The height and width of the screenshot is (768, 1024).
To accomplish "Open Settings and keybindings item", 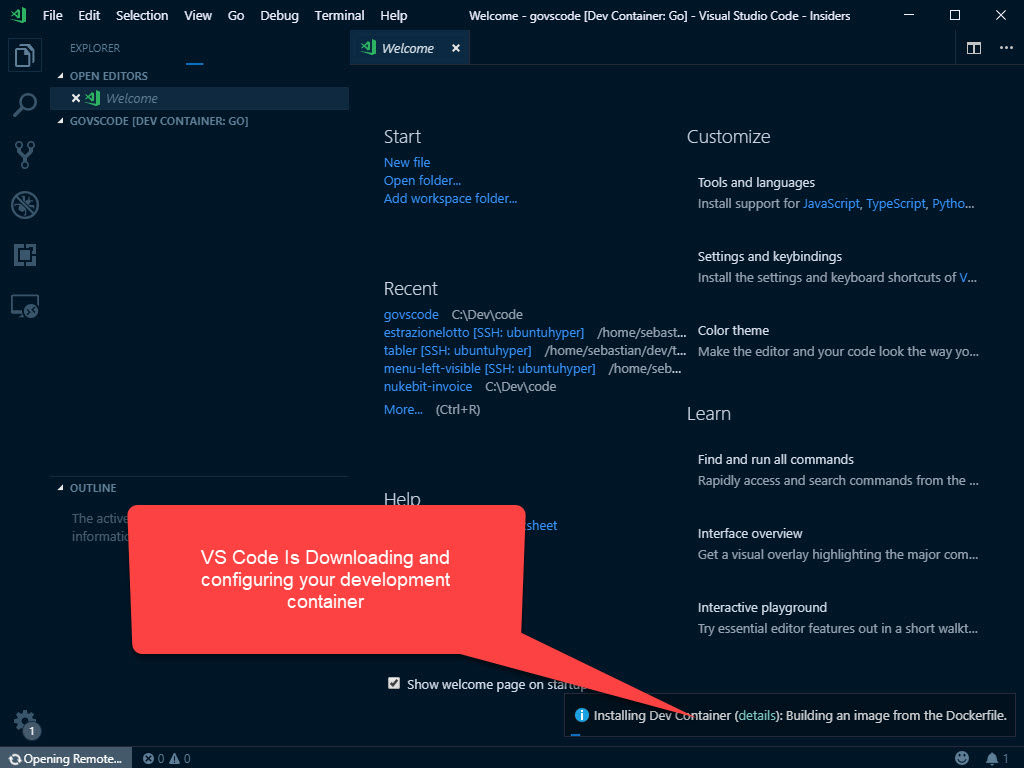I will click(x=838, y=266).
